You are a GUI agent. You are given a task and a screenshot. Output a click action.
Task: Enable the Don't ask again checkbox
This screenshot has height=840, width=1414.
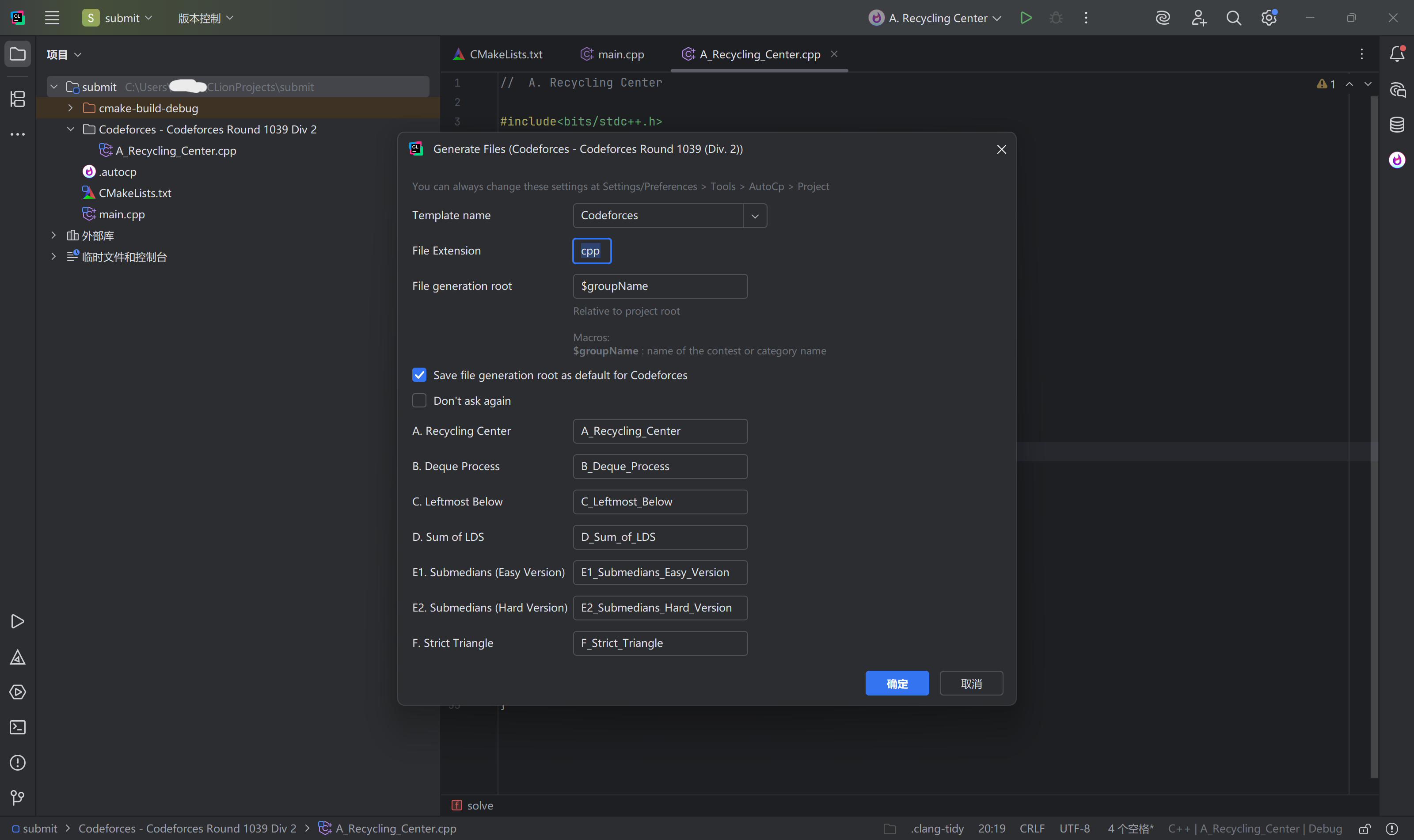coord(419,401)
